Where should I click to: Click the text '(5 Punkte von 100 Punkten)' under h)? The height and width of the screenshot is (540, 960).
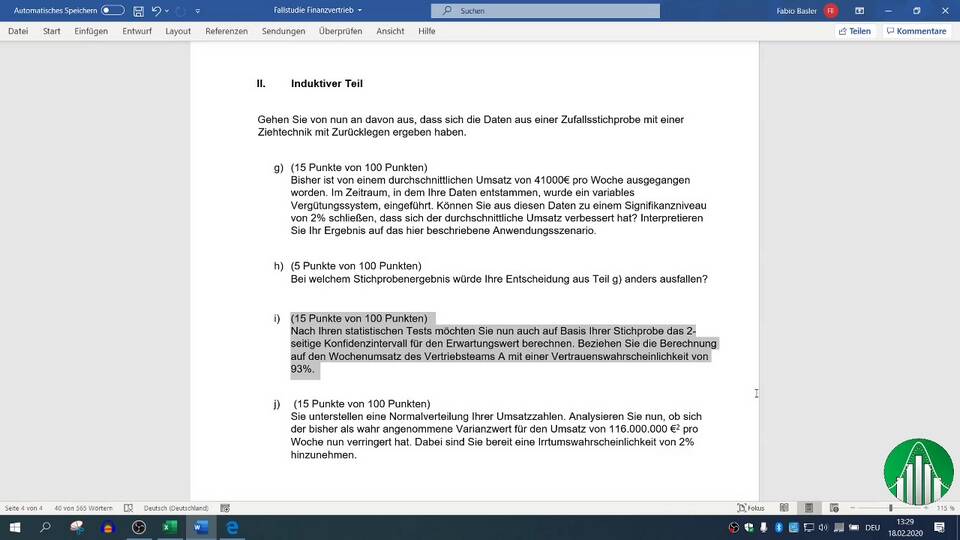pos(356,266)
